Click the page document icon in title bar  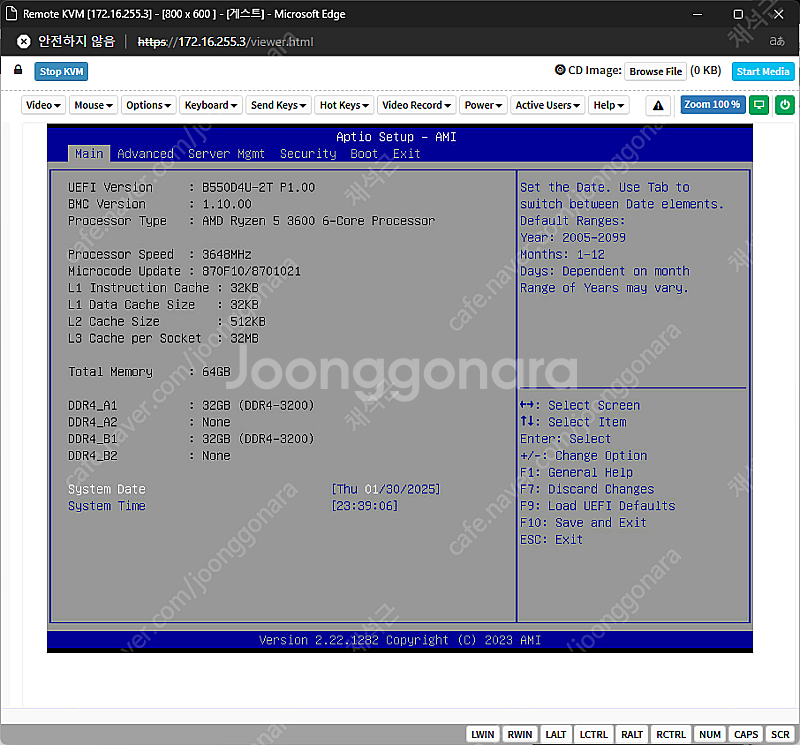[11, 14]
